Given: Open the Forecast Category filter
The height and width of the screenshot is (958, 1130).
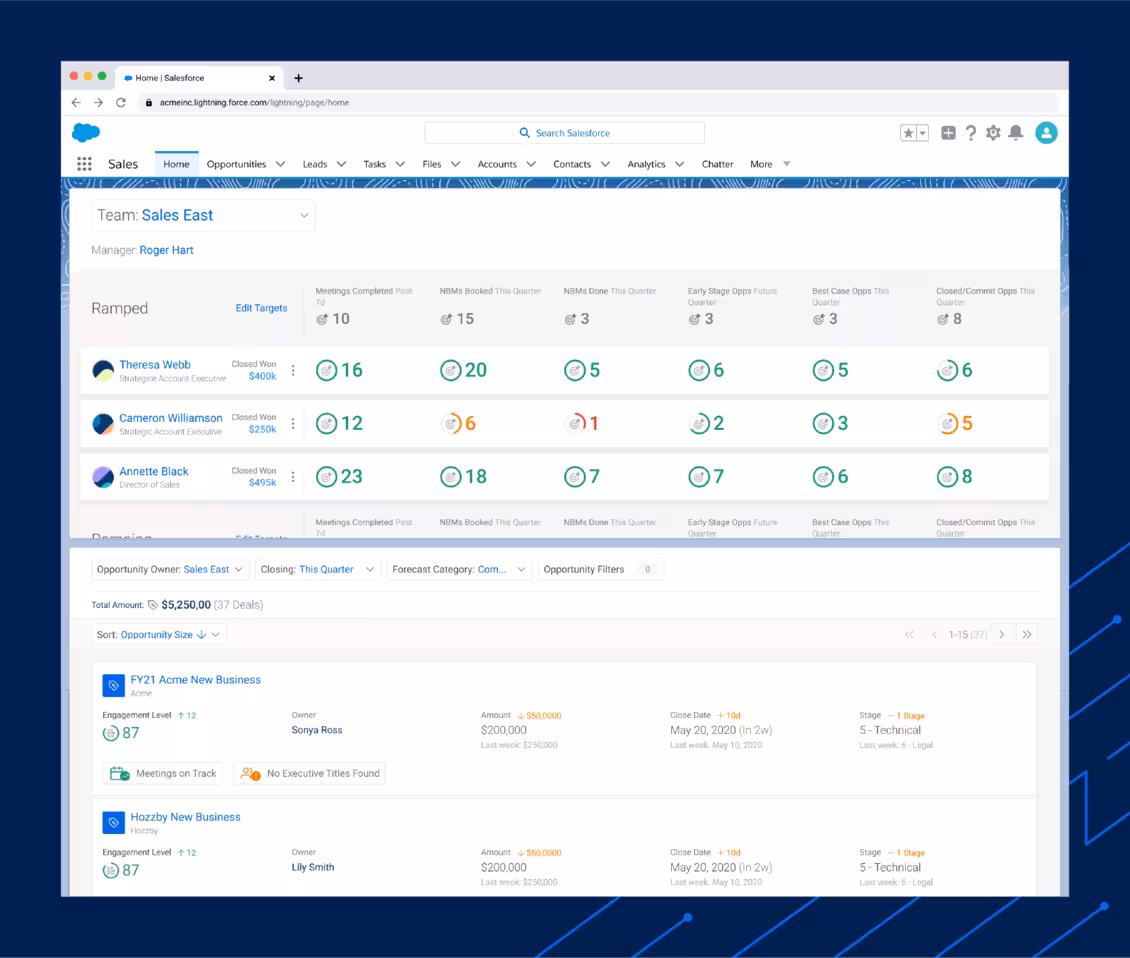Looking at the screenshot, I should coord(459,569).
